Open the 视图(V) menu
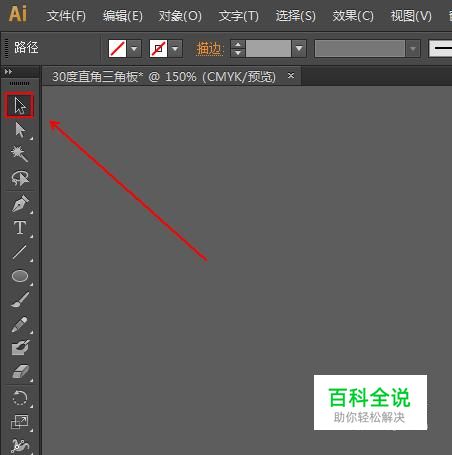The width and height of the screenshot is (452, 455). tap(411, 16)
